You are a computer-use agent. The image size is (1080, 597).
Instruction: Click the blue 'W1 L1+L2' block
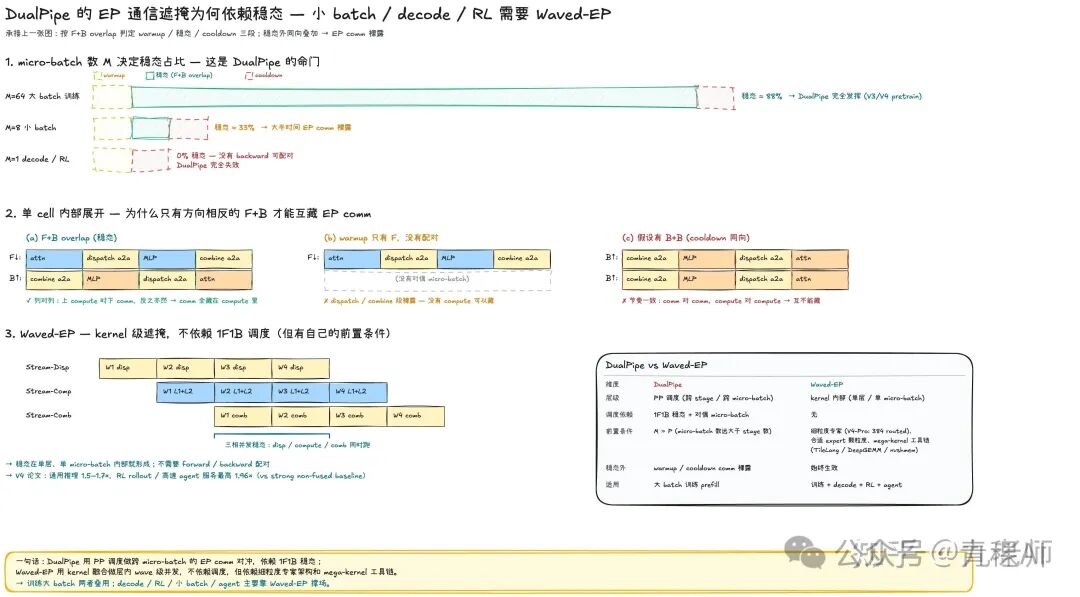click(x=185, y=392)
